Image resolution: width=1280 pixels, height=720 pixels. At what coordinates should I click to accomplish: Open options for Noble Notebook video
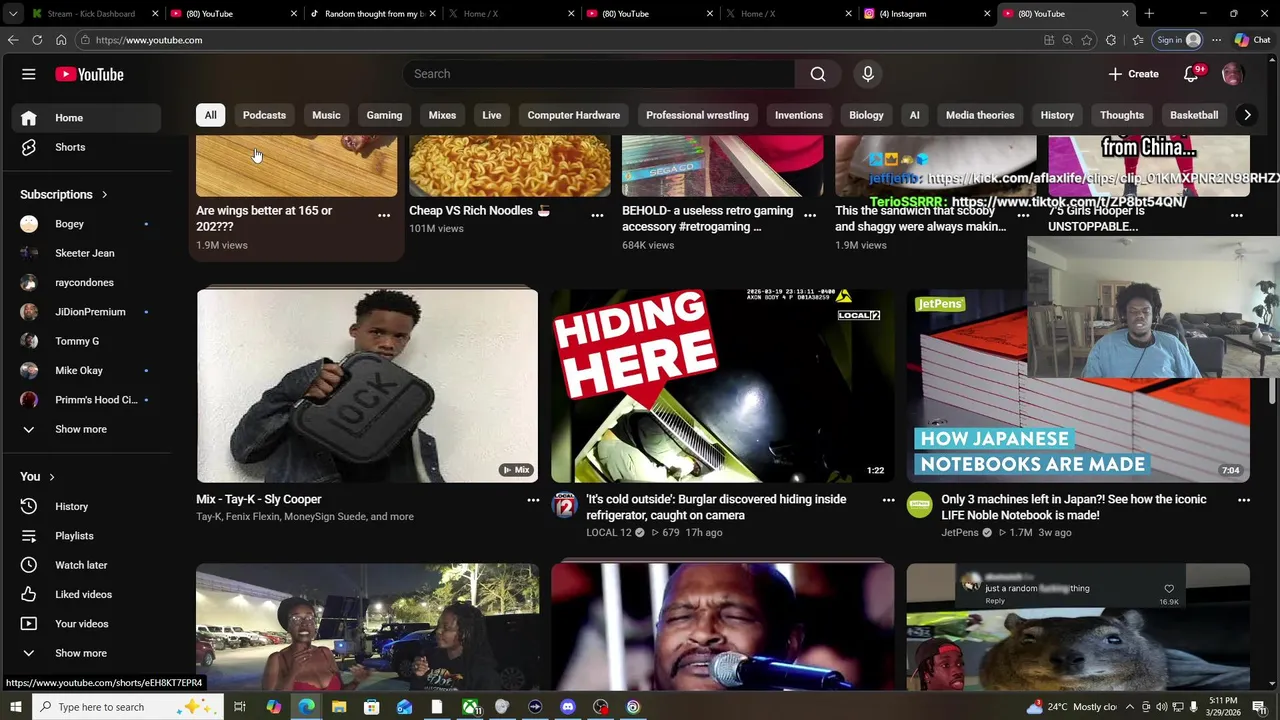(1244, 500)
